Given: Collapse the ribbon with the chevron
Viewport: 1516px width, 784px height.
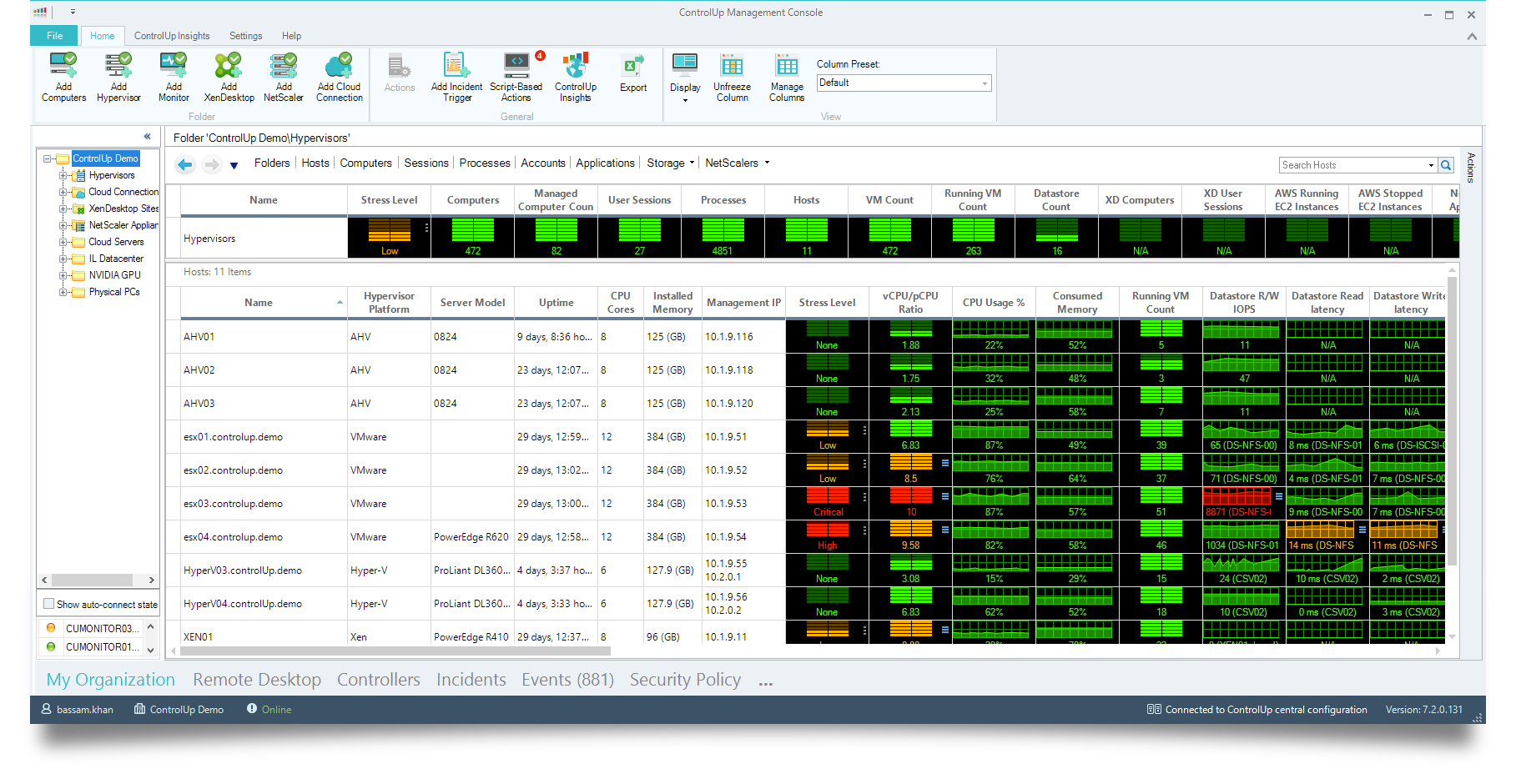Looking at the screenshot, I should click(x=1471, y=36).
